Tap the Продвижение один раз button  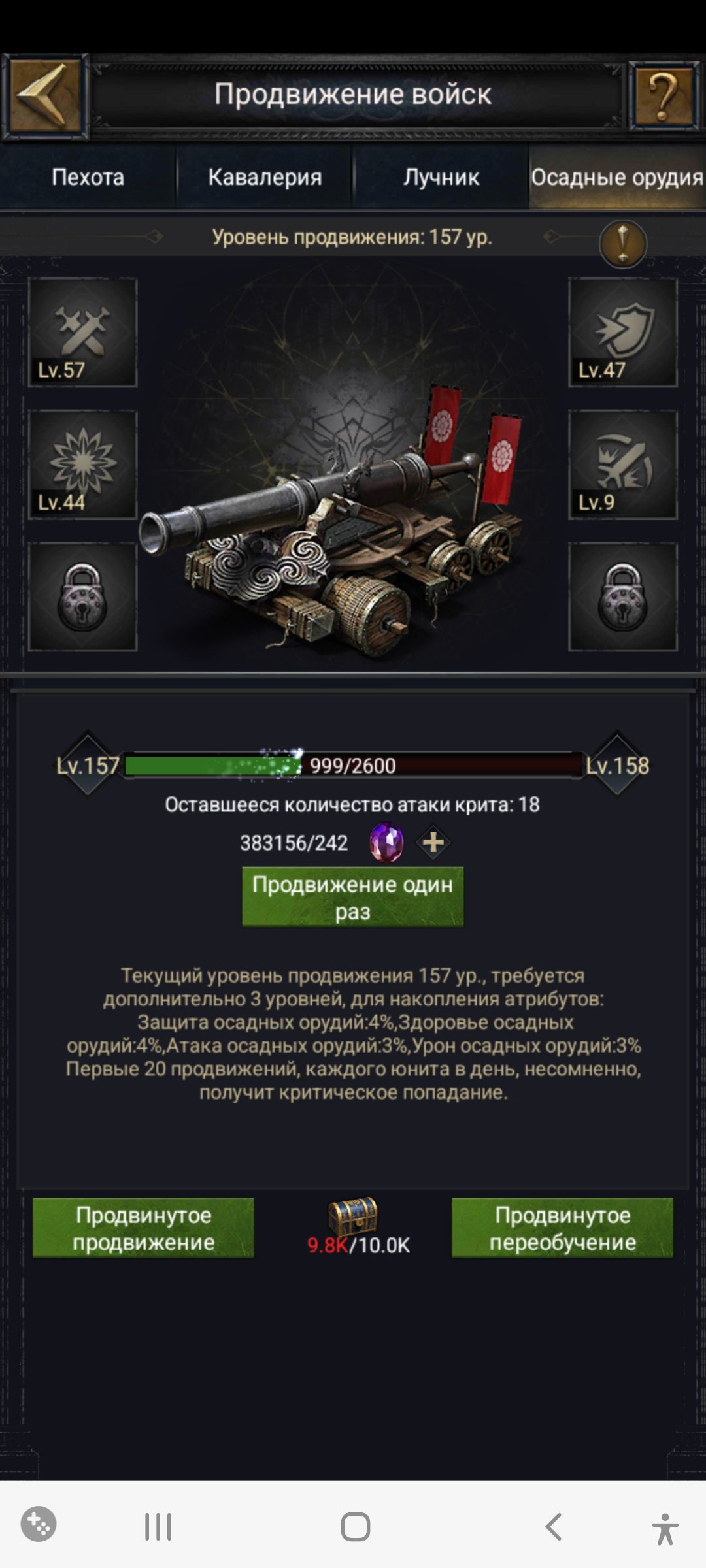353,897
